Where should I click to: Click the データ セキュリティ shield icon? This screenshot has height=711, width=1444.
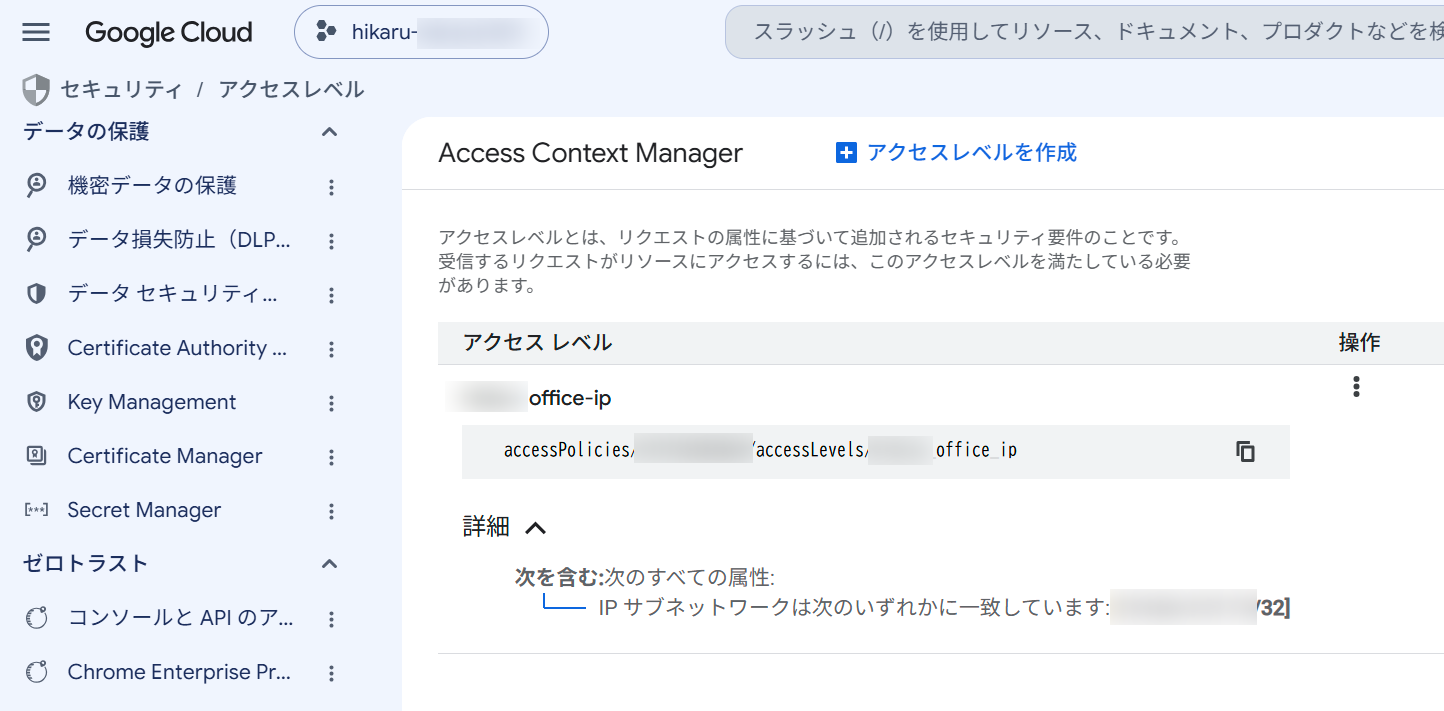(36, 294)
